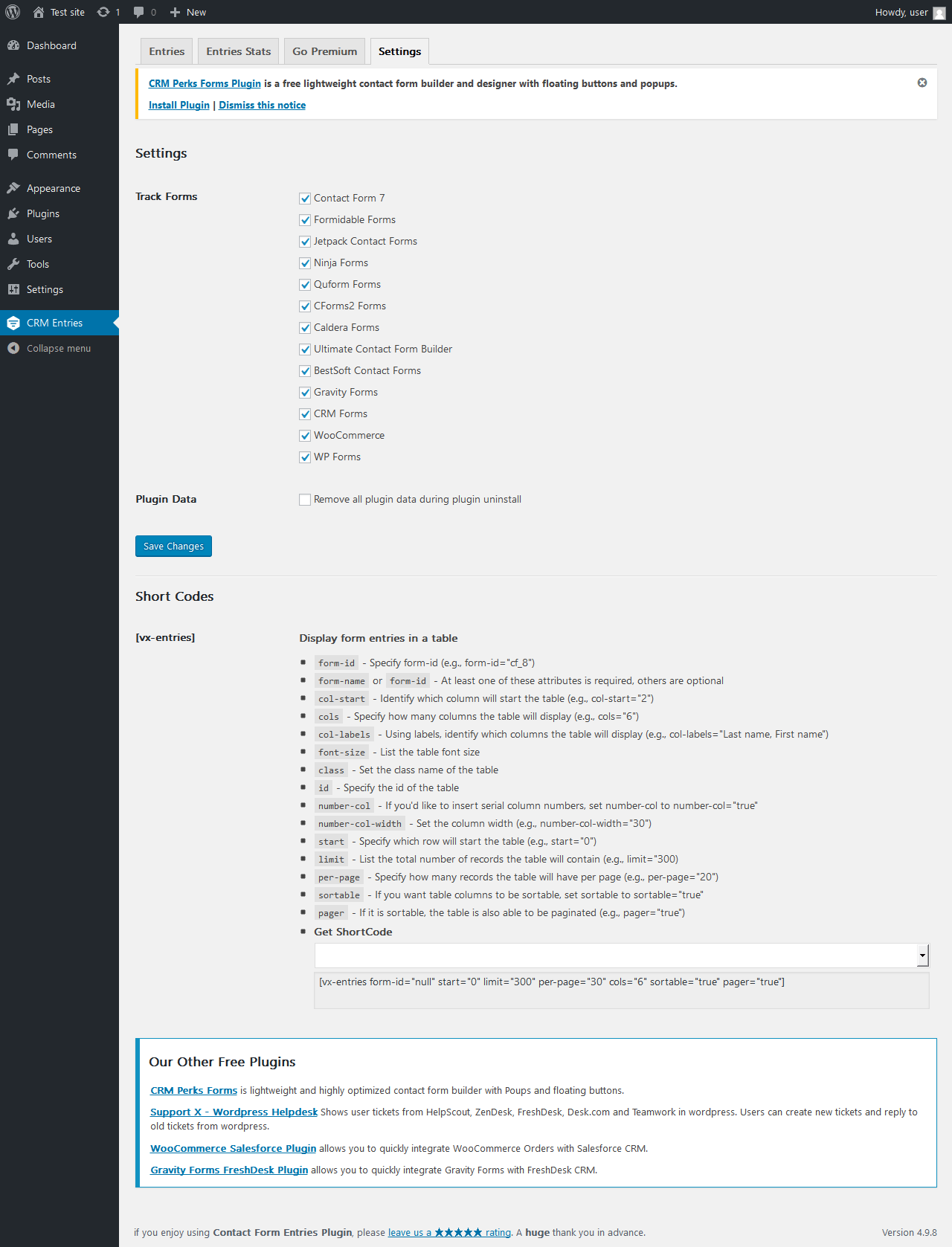Image resolution: width=952 pixels, height=1247 pixels.
Task: Switch to the Entries Stats tab
Action: pos(239,51)
